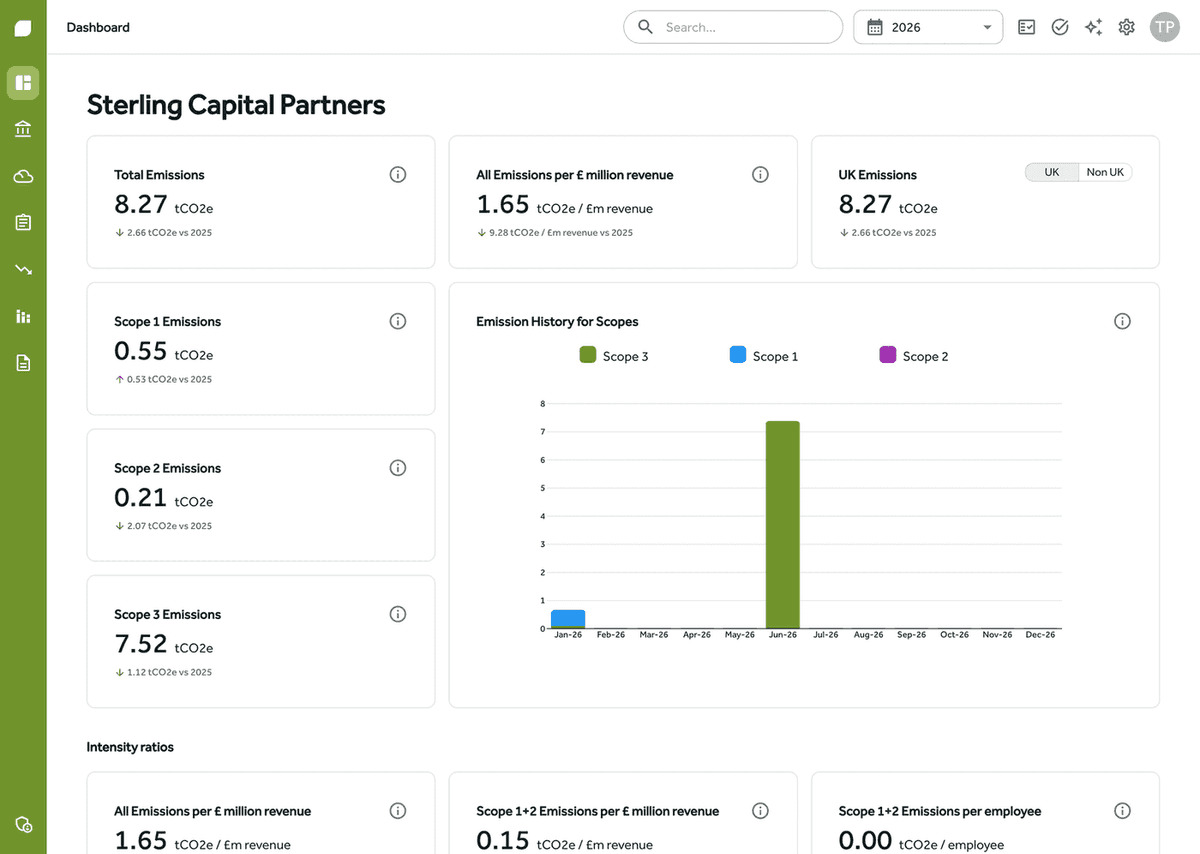Click the 8.27 Total Emissions value
Viewport: 1200px width, 854px height.
pyautogui.click(x=141, y=204)
